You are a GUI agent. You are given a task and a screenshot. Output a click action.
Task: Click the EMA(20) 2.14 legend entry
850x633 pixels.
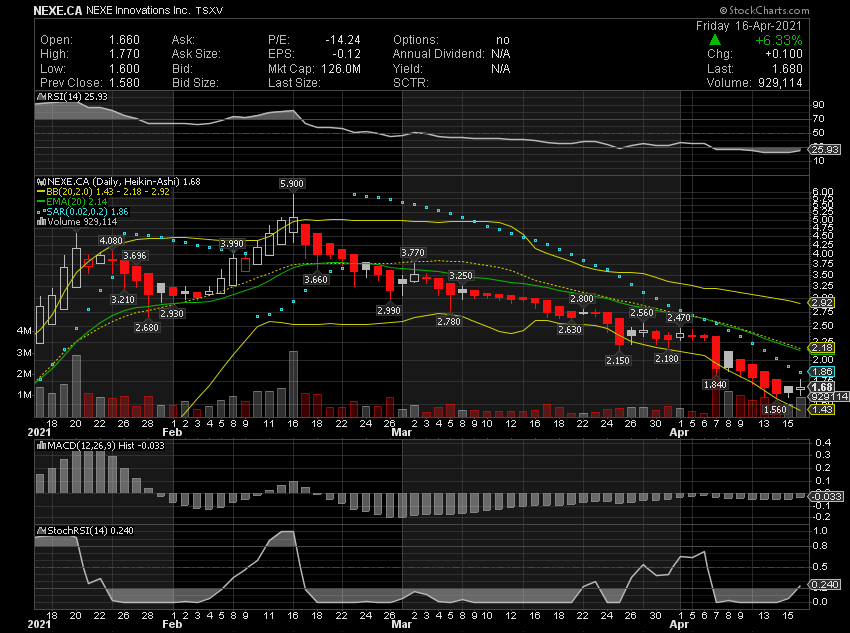76,202
